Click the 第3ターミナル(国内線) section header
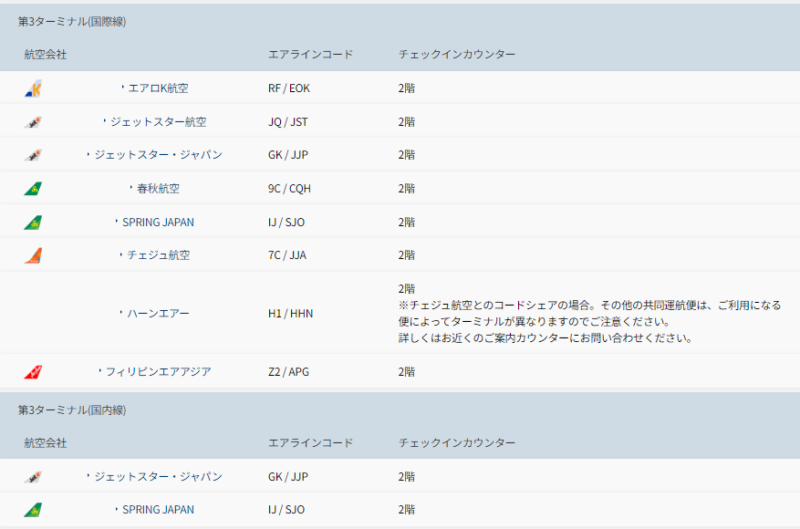Image resolution: width=800 pixels, height=529 pixels. click(72, 410)
